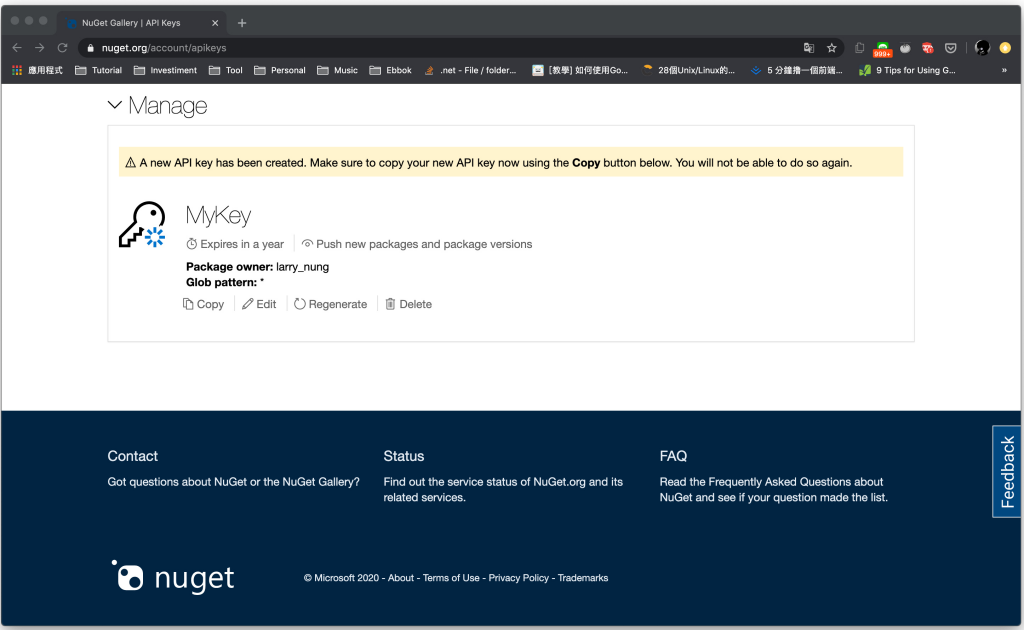Open the Tool bookmarks folder
This screenshot has width=1024, height=630.
point(225,70)
